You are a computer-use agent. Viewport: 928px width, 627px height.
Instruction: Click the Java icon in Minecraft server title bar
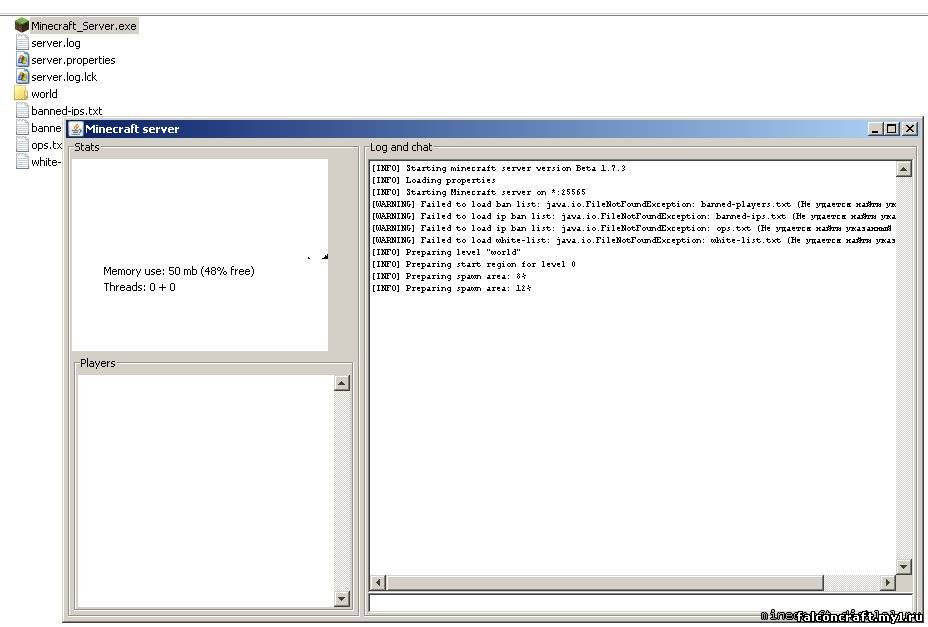pos(76,129)
